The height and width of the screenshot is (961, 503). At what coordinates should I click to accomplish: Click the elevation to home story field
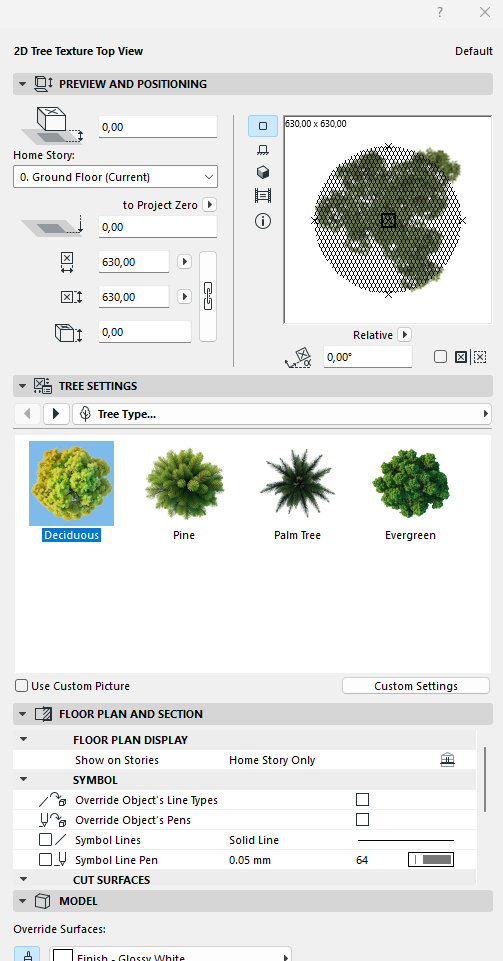158,127
